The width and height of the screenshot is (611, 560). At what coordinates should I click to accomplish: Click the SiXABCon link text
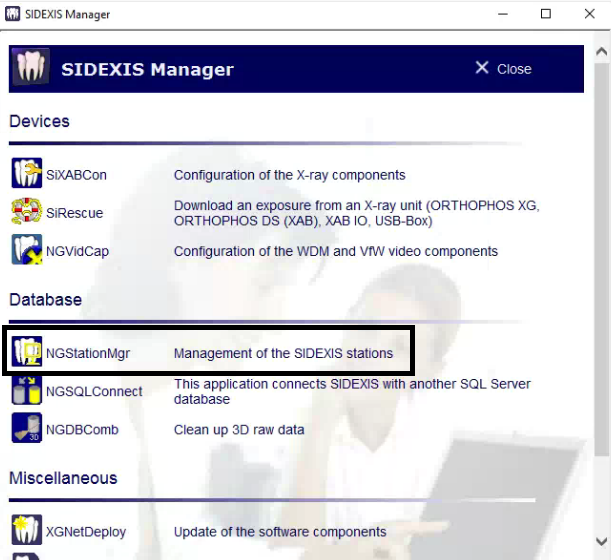pyautogui.click(x=76, y=175)
